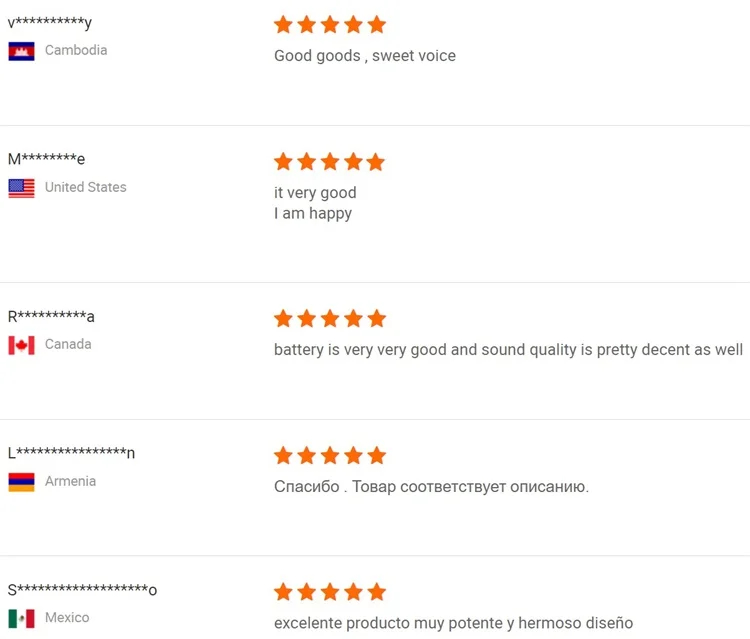Click the star rating on Armenia review

[329, 456]
